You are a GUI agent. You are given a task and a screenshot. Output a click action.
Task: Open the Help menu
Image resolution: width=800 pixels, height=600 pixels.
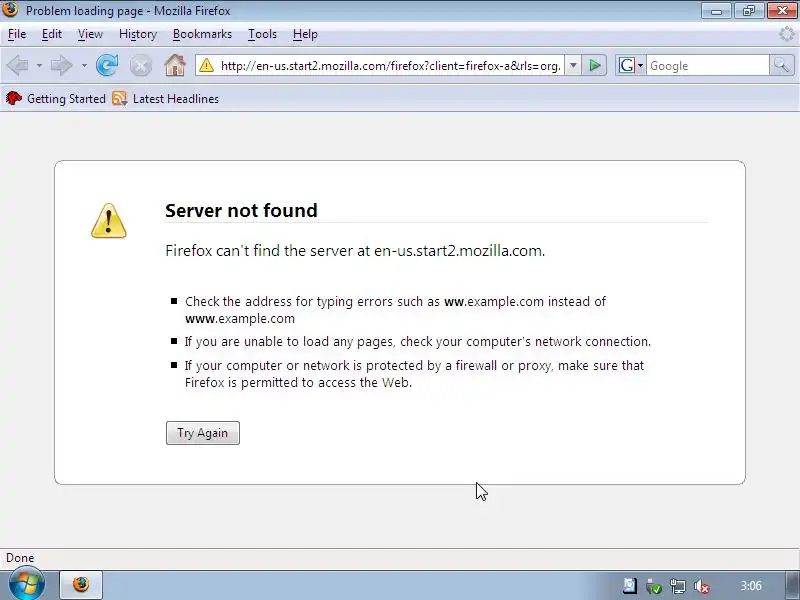(305, 34)
